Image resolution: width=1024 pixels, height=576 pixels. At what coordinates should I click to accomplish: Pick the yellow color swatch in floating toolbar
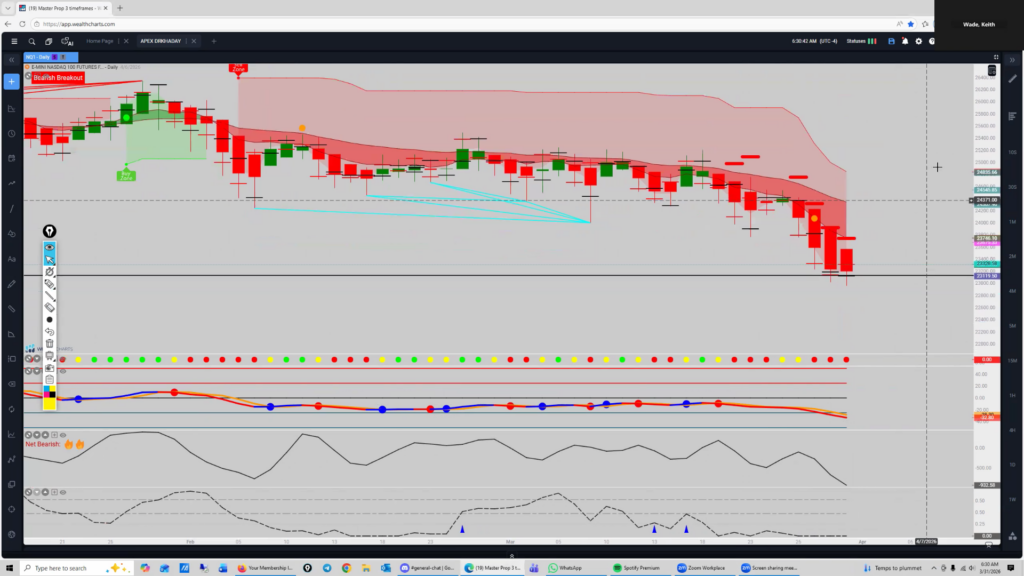click(49, 403)
